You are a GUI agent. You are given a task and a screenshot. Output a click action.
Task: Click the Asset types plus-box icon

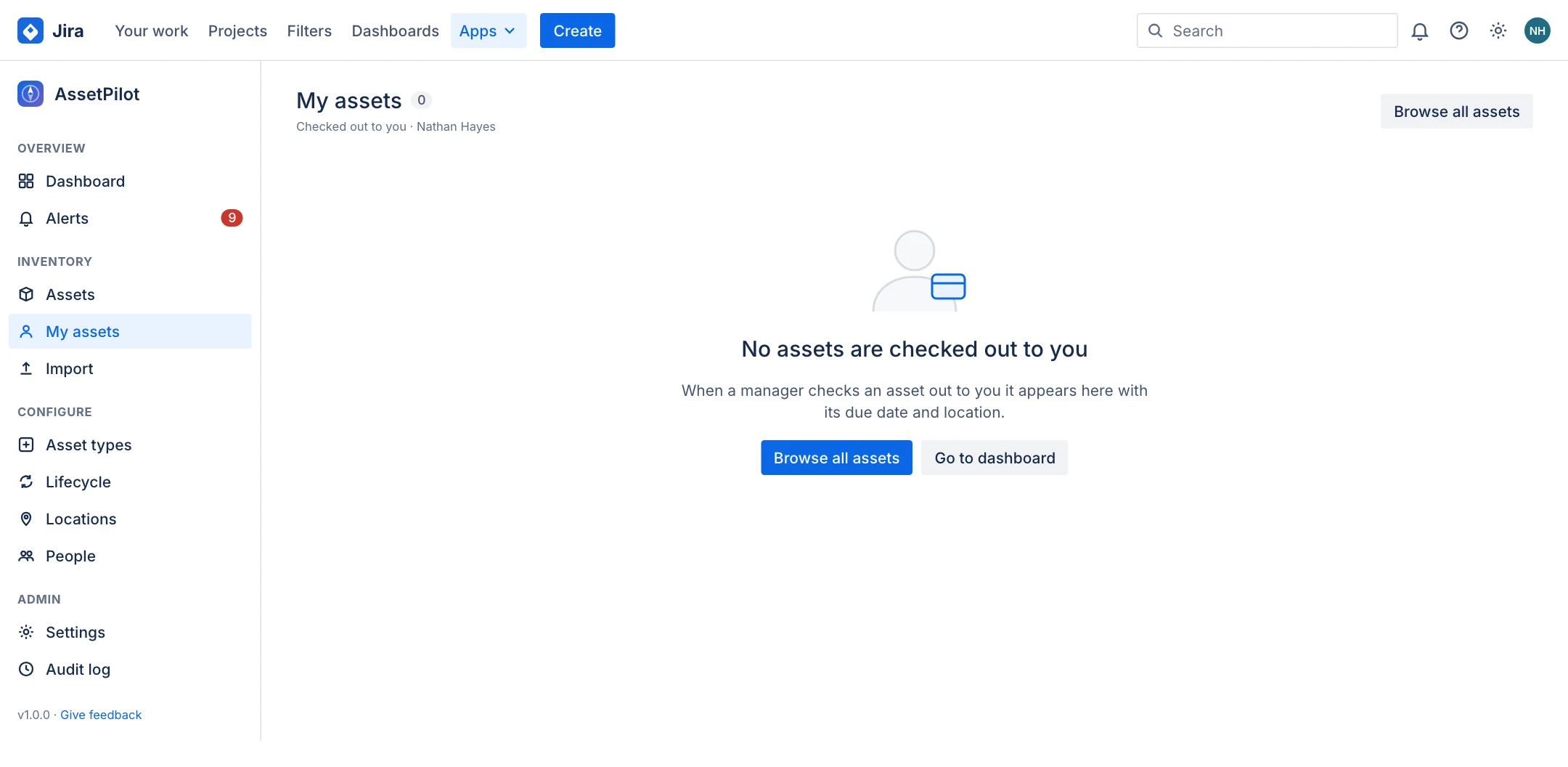[x=26, y=445]
